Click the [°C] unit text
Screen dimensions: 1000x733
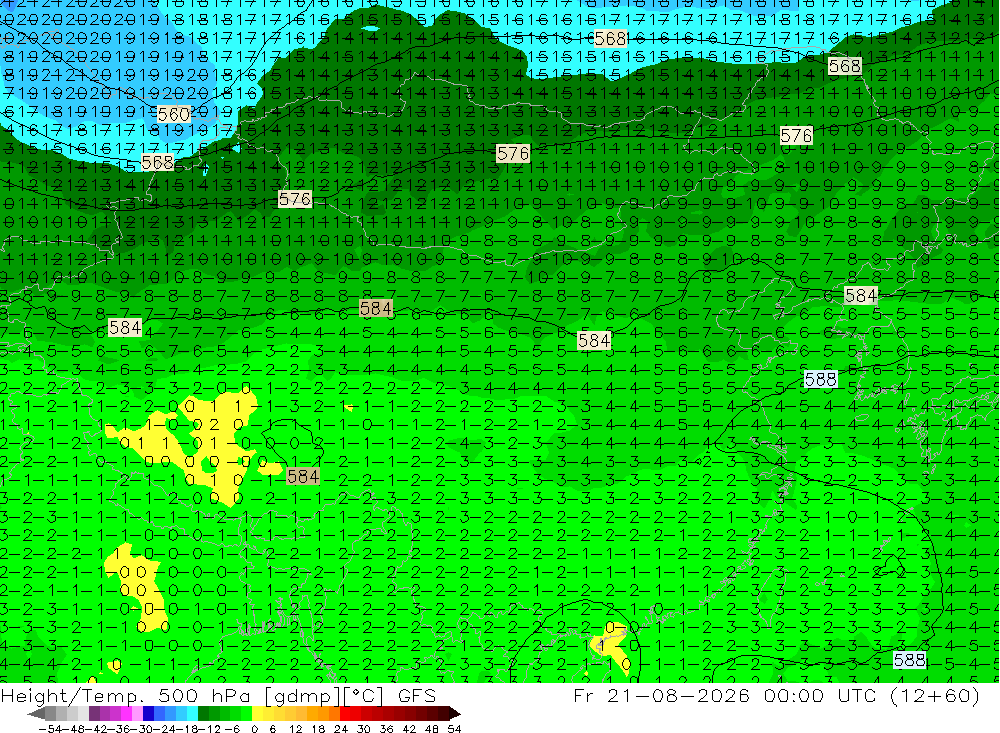[364, 697]
